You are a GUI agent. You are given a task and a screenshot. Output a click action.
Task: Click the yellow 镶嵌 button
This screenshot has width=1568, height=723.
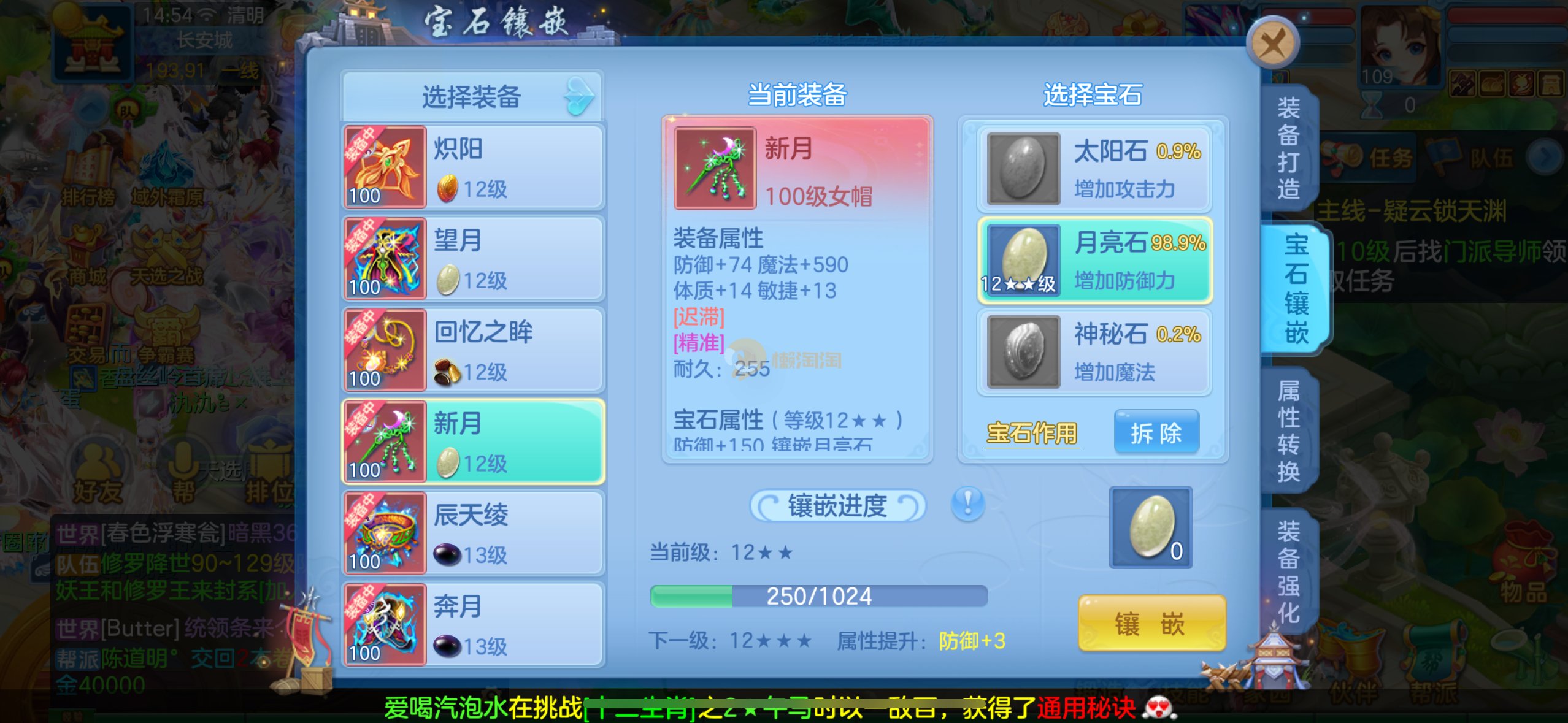[x=1151, y=623]
